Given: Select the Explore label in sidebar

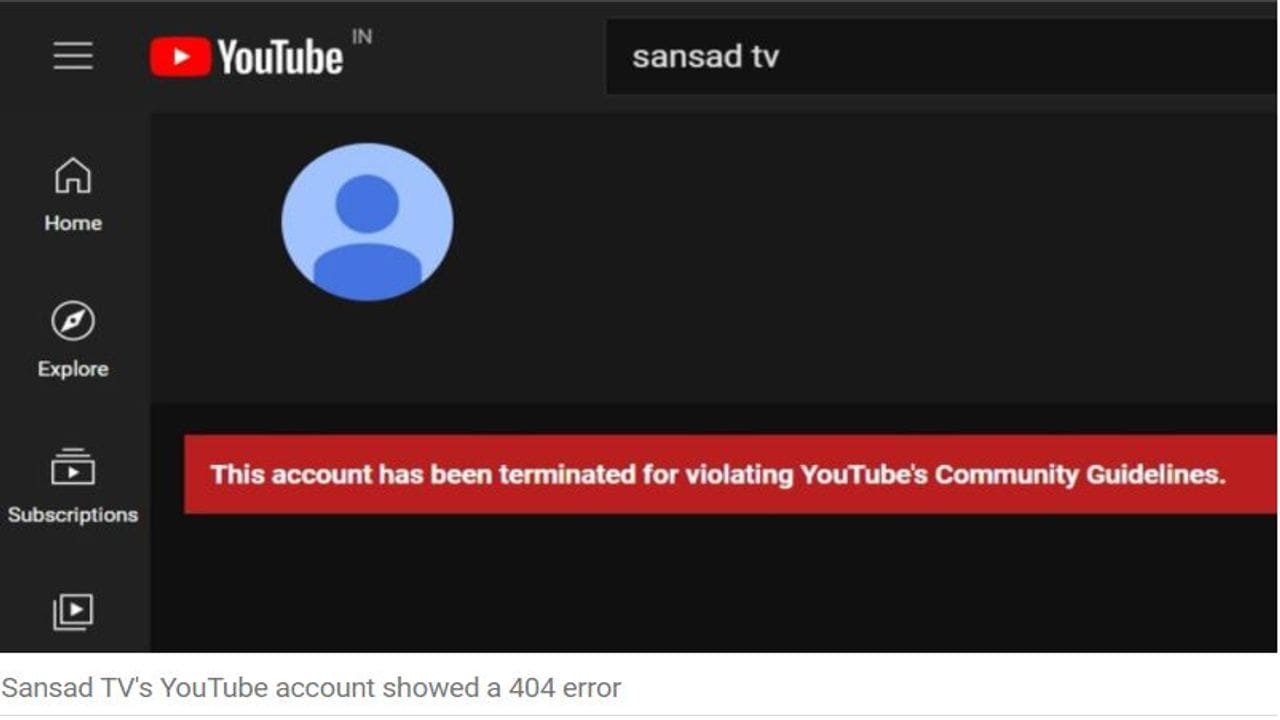Looking at the screenshot, I should click(73, 369).
